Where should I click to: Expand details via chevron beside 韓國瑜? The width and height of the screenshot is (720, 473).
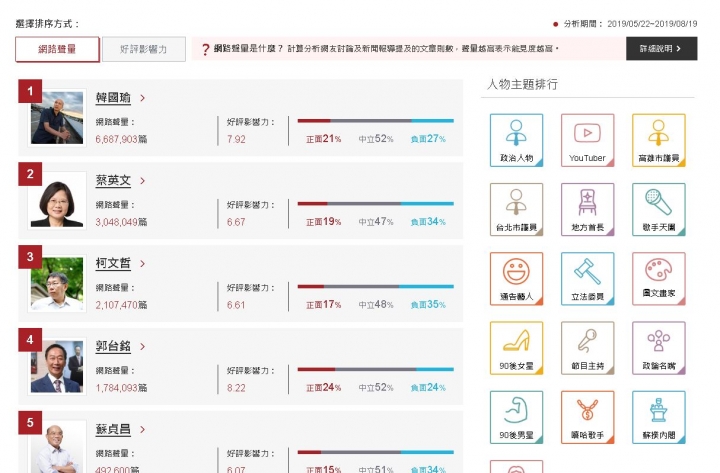tap(142, 98)
